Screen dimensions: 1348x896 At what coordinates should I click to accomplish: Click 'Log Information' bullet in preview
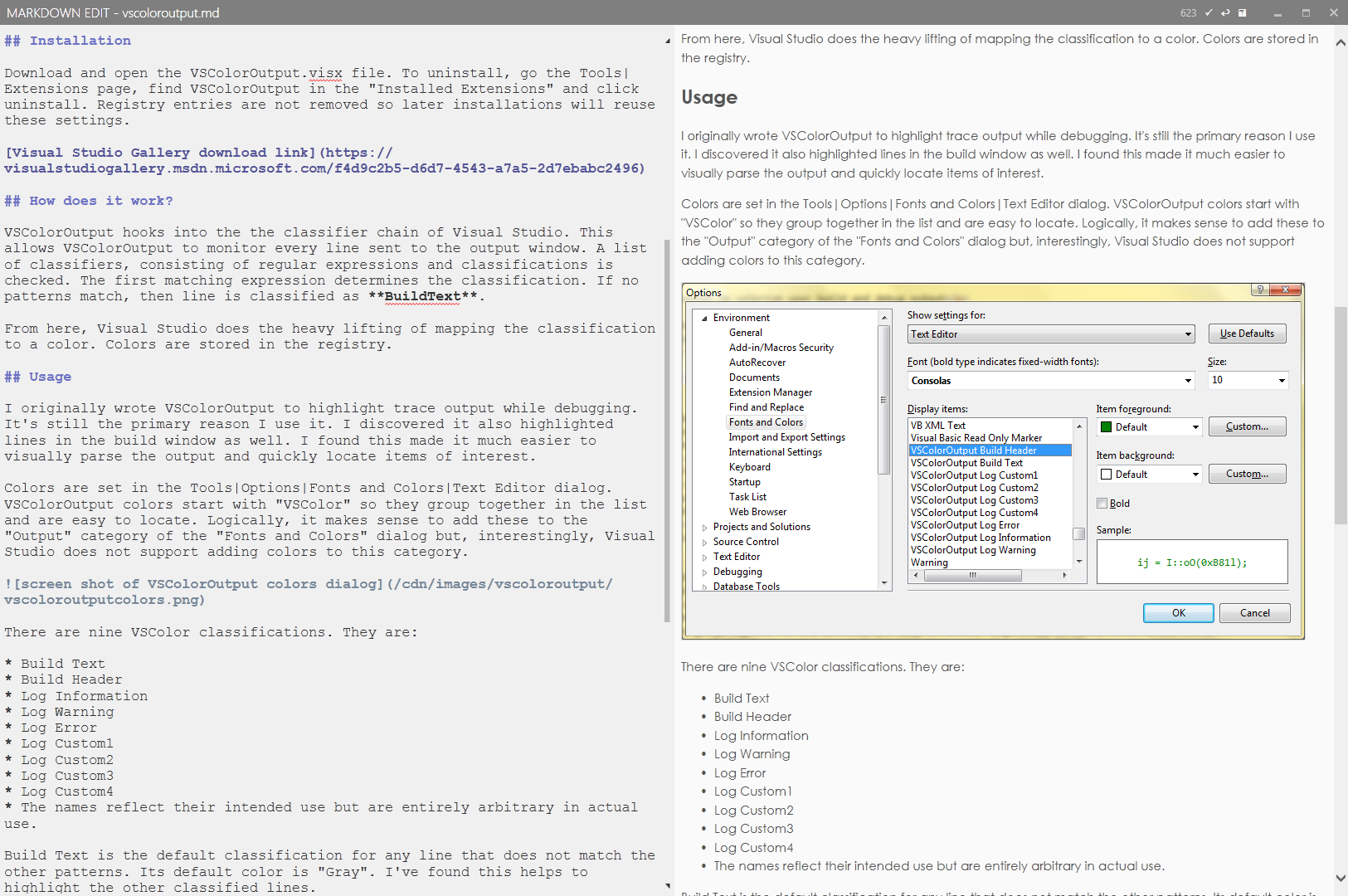(x=761, y=736)
